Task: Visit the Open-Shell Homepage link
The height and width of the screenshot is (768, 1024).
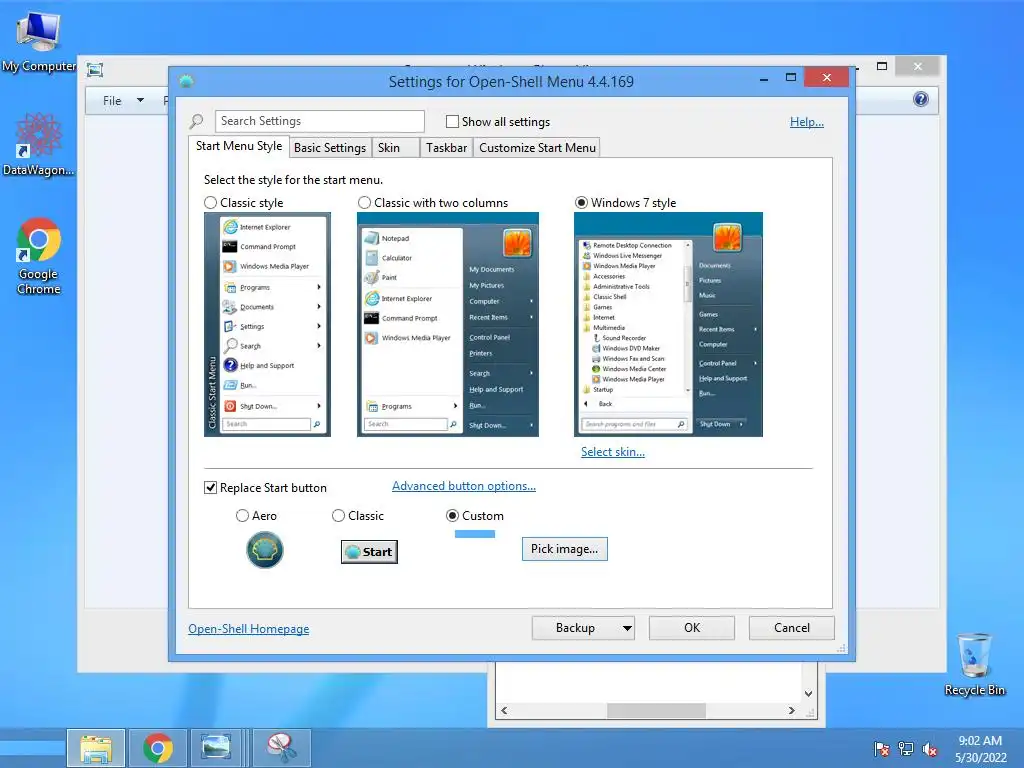Action: tap(249, 629)
